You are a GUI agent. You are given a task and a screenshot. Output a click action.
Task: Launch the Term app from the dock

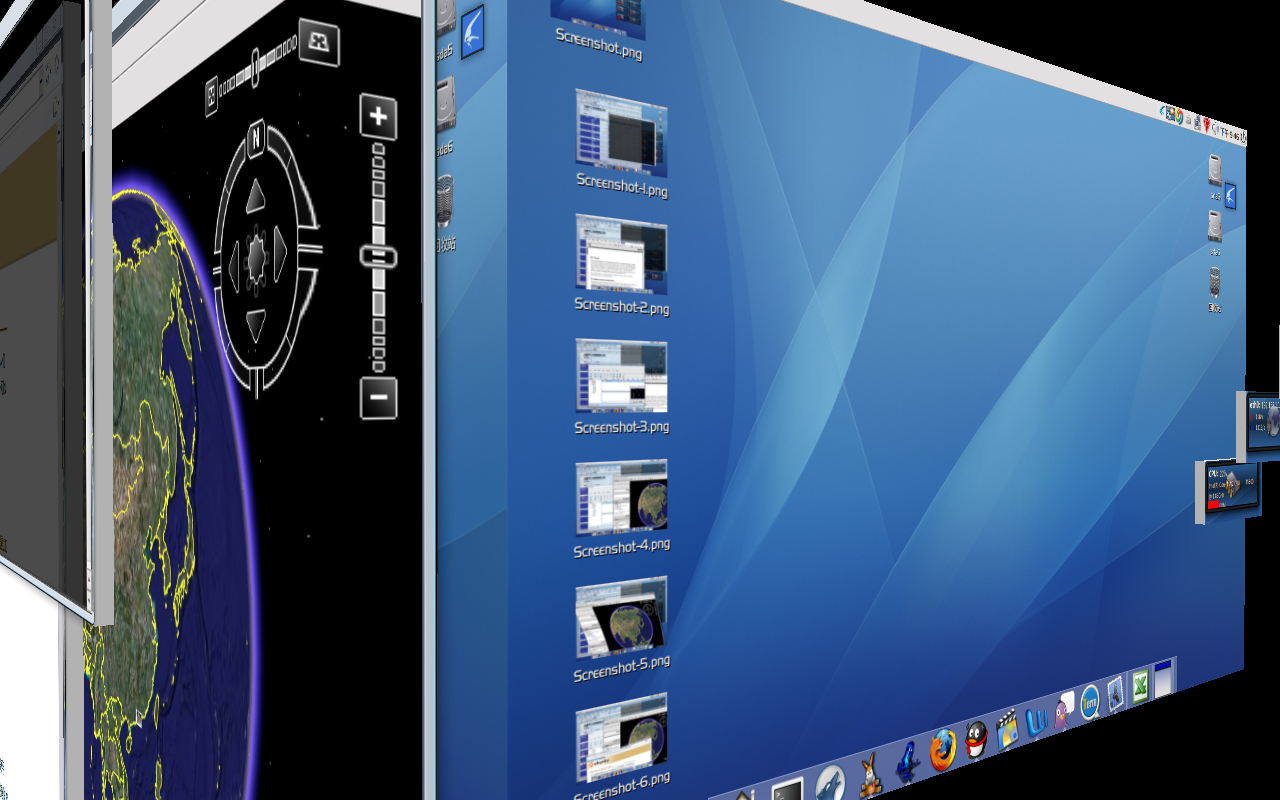[x=1090, y=704]
